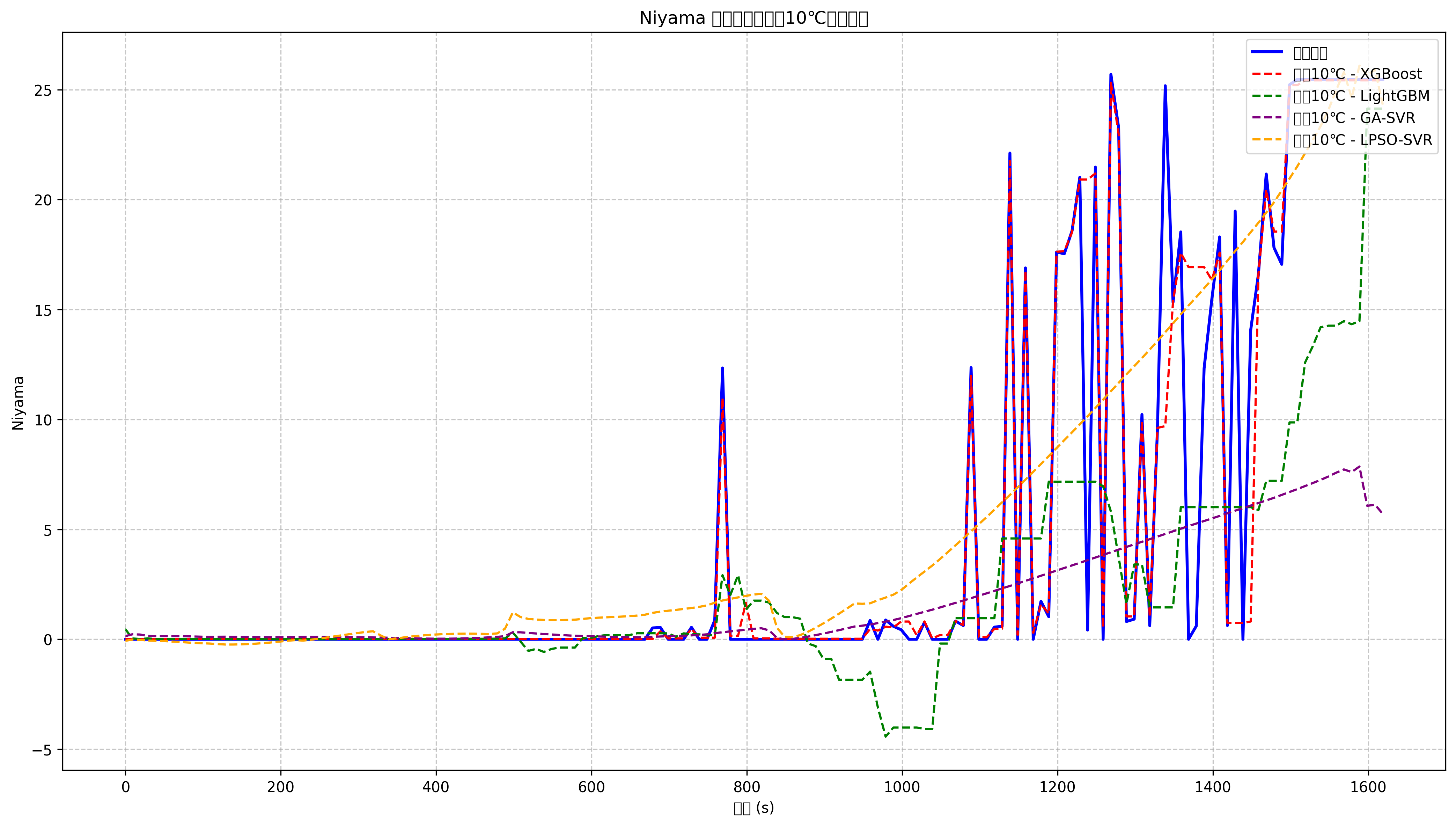Screen dimensions: 1456x826
Task: Click the x-axis tick label 0
Action: (125, 787)
